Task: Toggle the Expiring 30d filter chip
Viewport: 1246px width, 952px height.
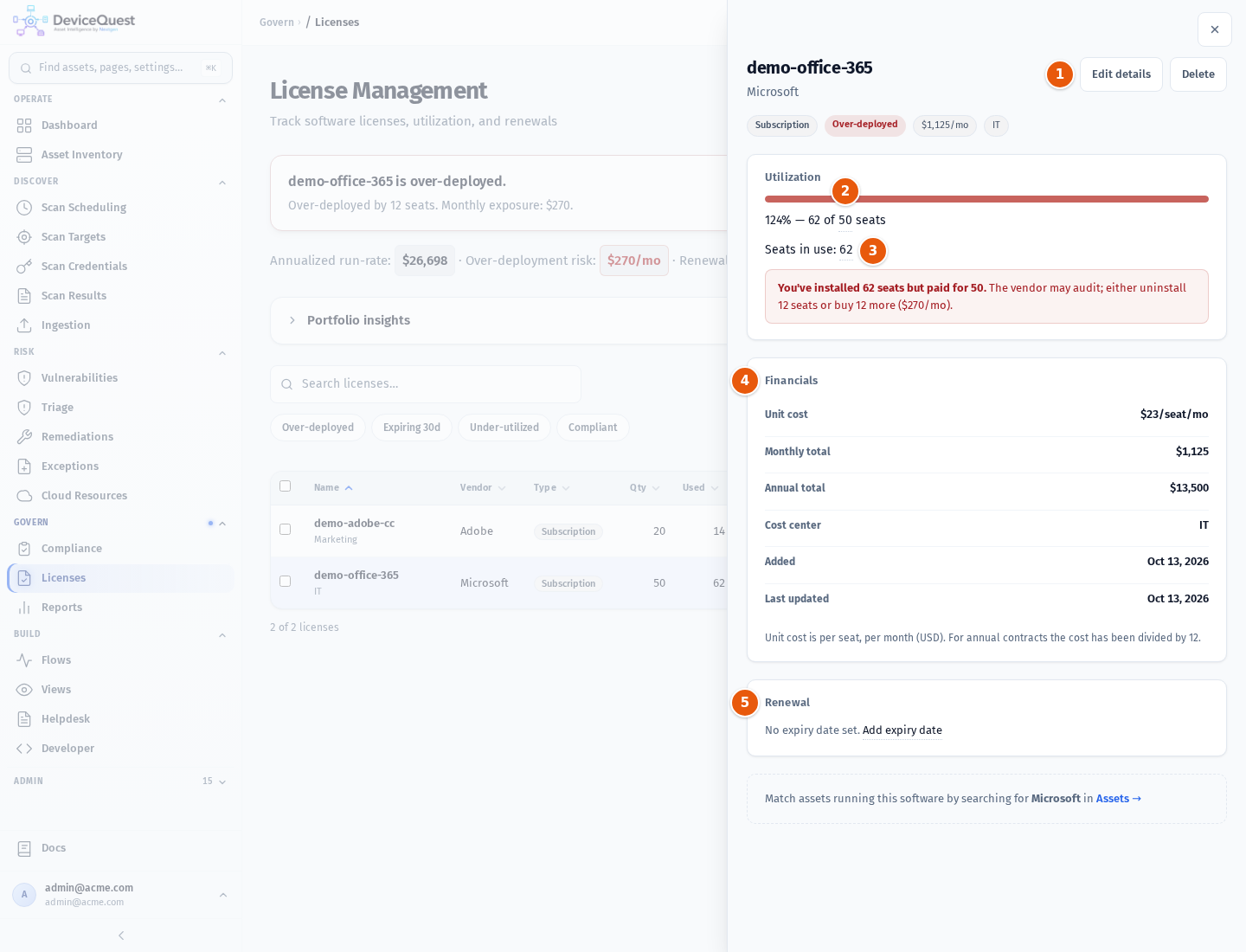Action: 412,428
